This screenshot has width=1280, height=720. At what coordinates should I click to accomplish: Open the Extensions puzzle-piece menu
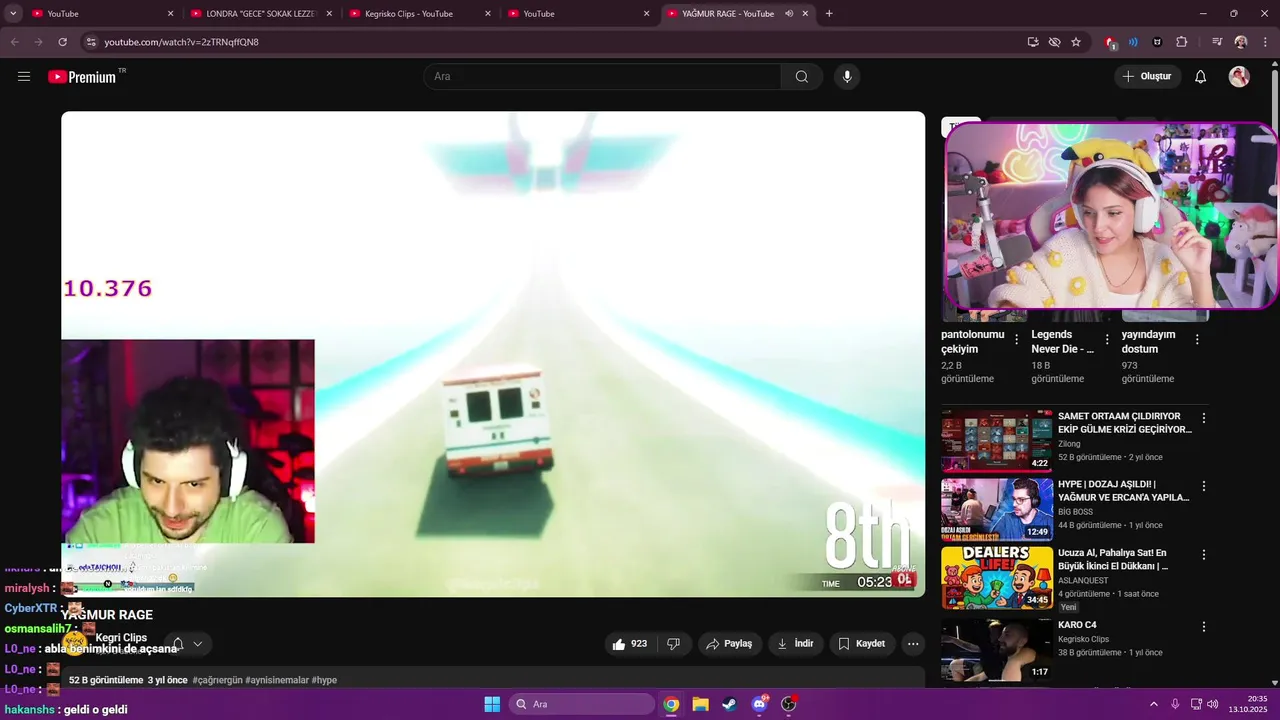pyautogui.click(x=1181, y=42)
